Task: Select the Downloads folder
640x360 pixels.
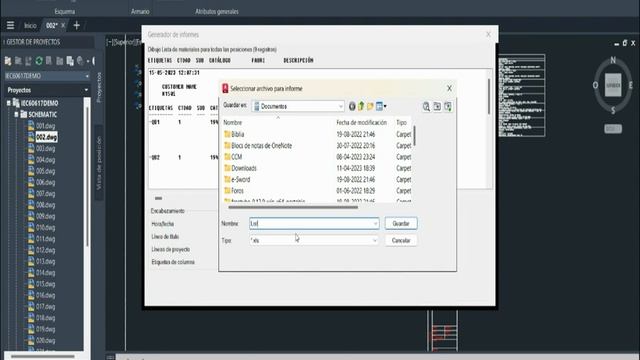Action: point(240,168)
